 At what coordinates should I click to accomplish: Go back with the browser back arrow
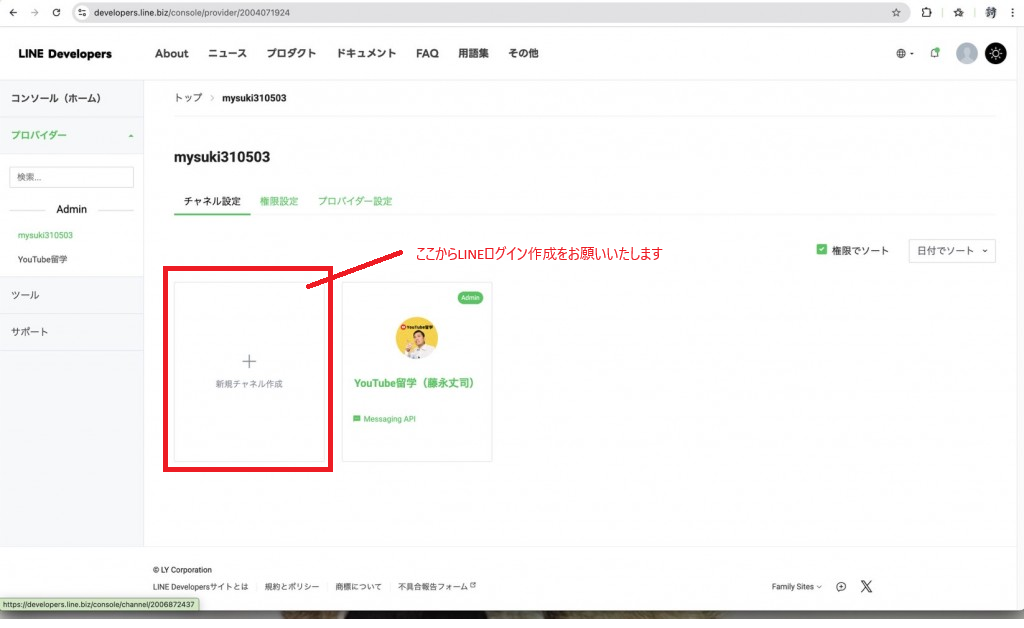click(x=13, y=12)
